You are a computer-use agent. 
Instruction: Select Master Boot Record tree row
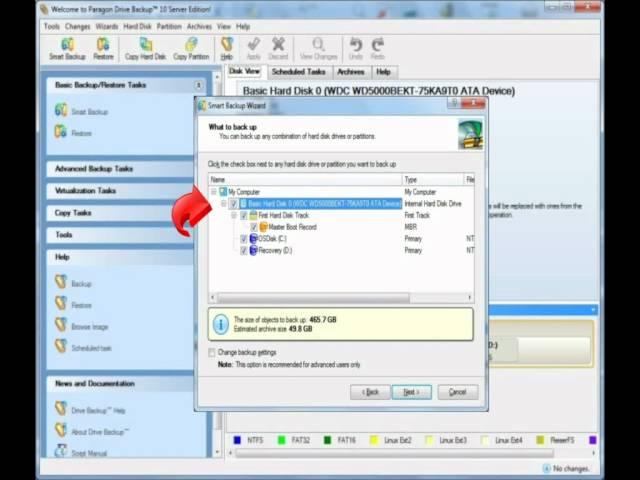(288, 227)
